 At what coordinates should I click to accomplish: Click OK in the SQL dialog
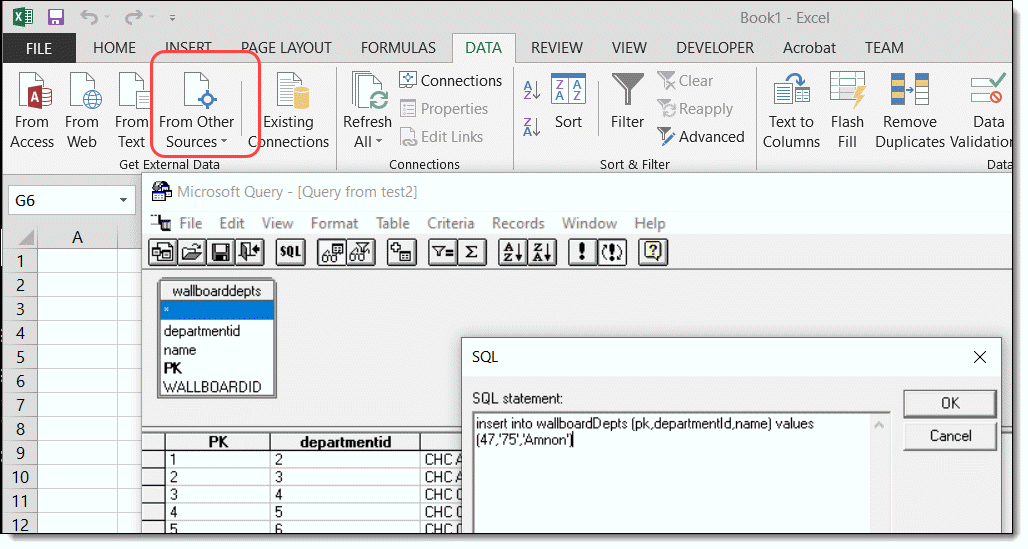[950, 402]
